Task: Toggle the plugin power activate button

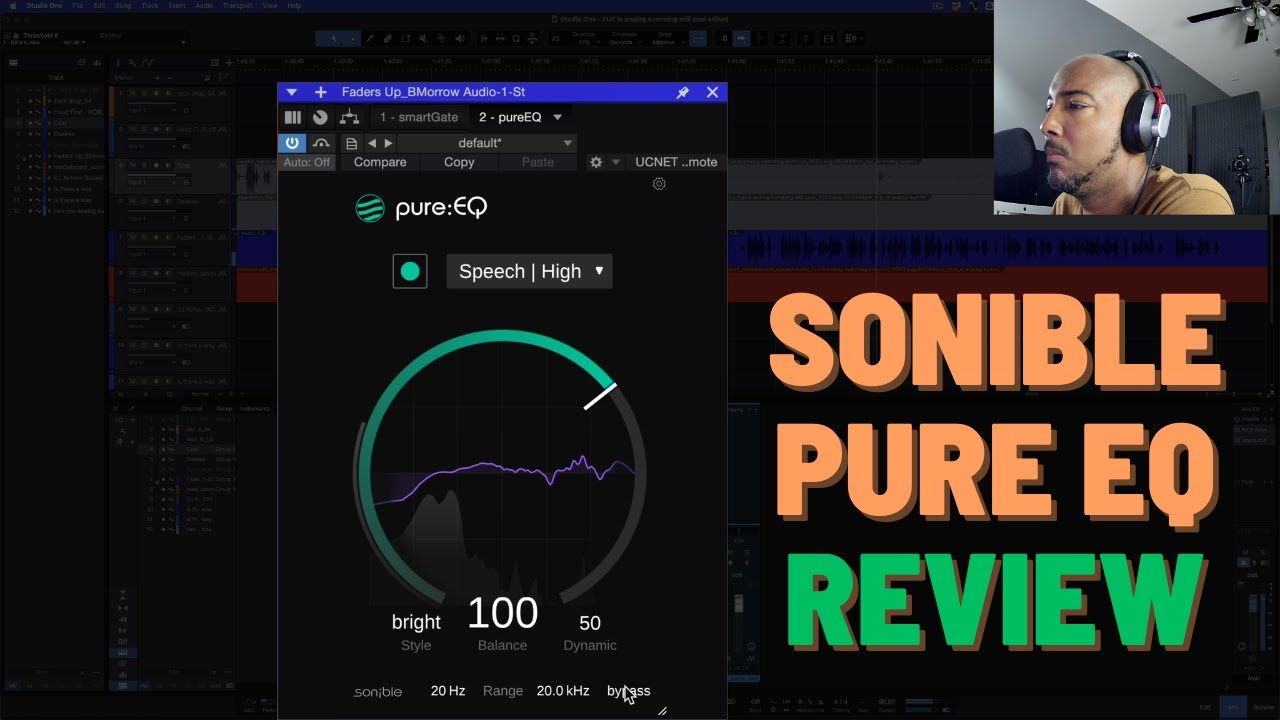Action: click(292, 143)
